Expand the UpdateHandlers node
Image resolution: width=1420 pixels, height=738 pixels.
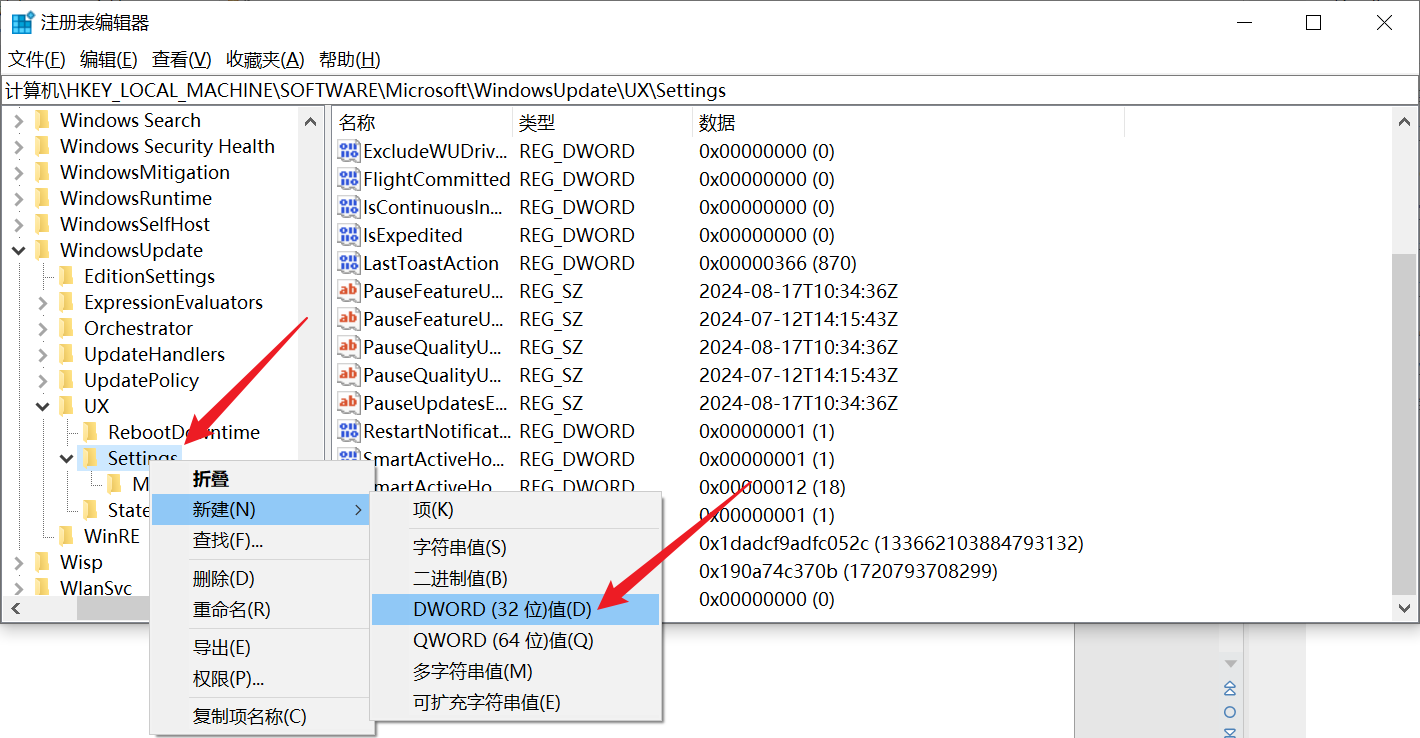click(42, 354)
